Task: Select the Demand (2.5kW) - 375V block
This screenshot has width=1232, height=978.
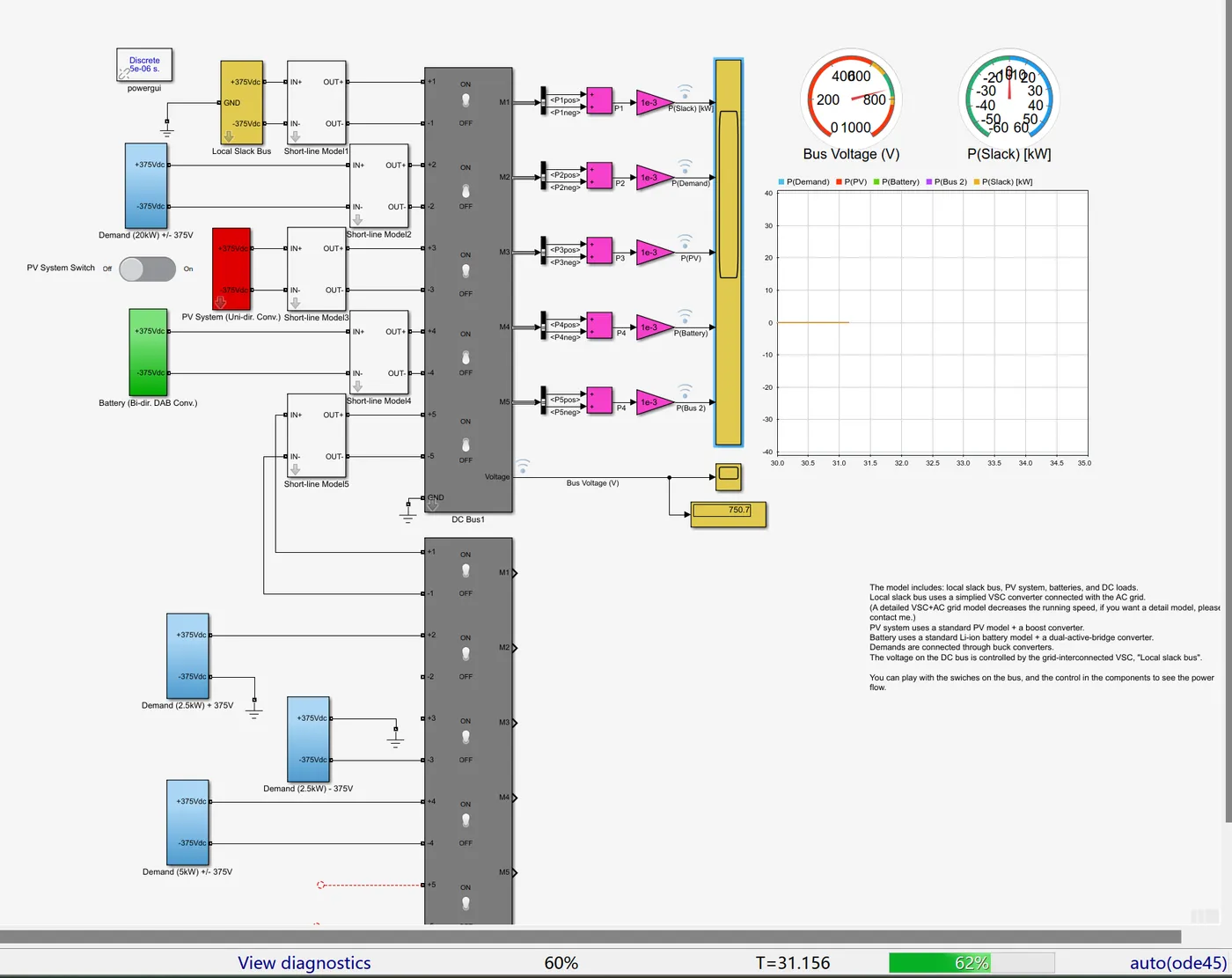Action: pos(308,739)
